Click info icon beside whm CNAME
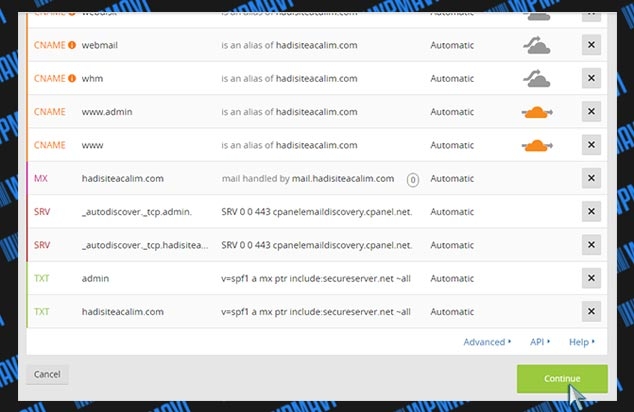 (72, 78)
